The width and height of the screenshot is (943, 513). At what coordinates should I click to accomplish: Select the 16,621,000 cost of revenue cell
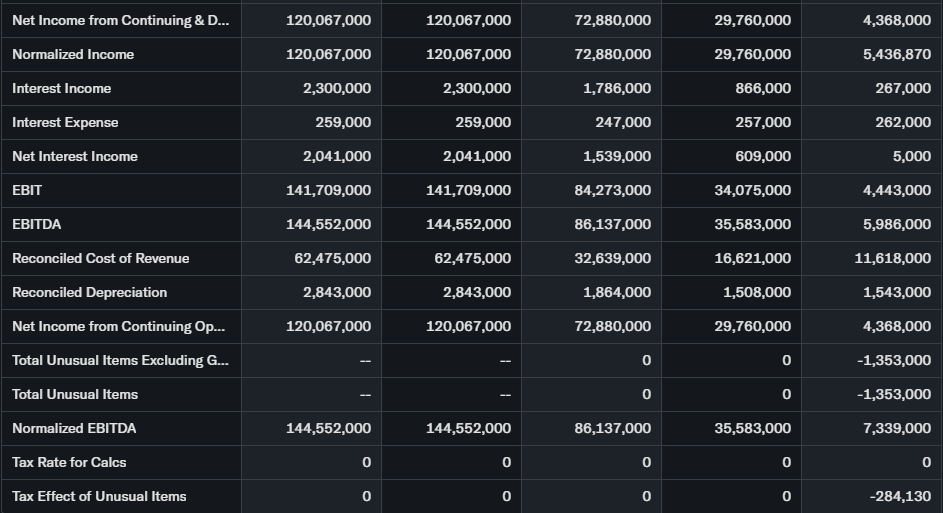point(752,258)
